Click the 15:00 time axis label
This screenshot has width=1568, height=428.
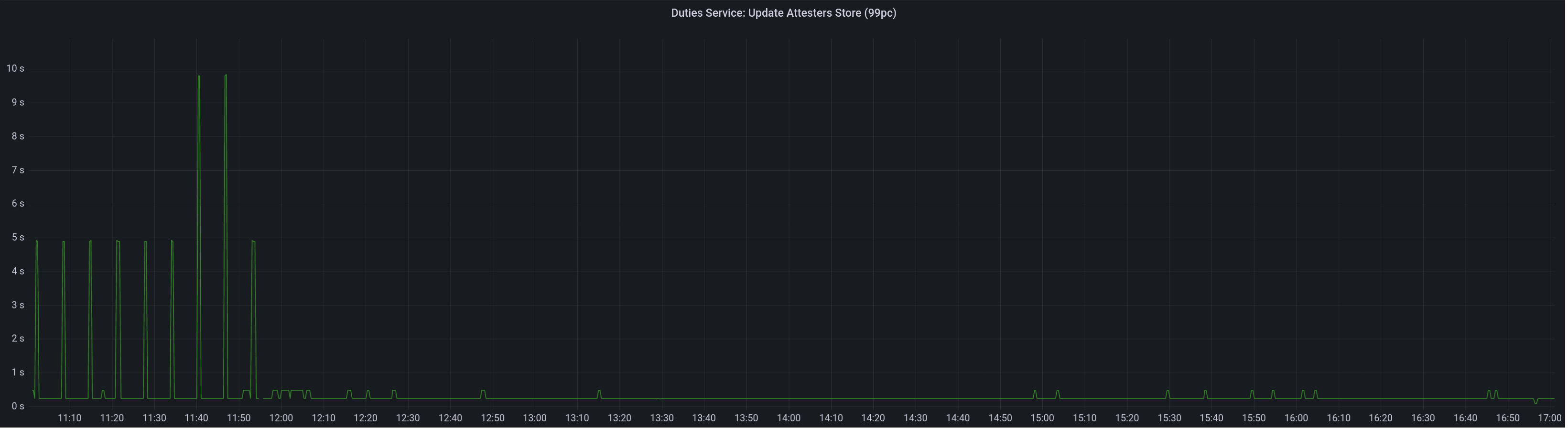click(x=1043, y=418)
